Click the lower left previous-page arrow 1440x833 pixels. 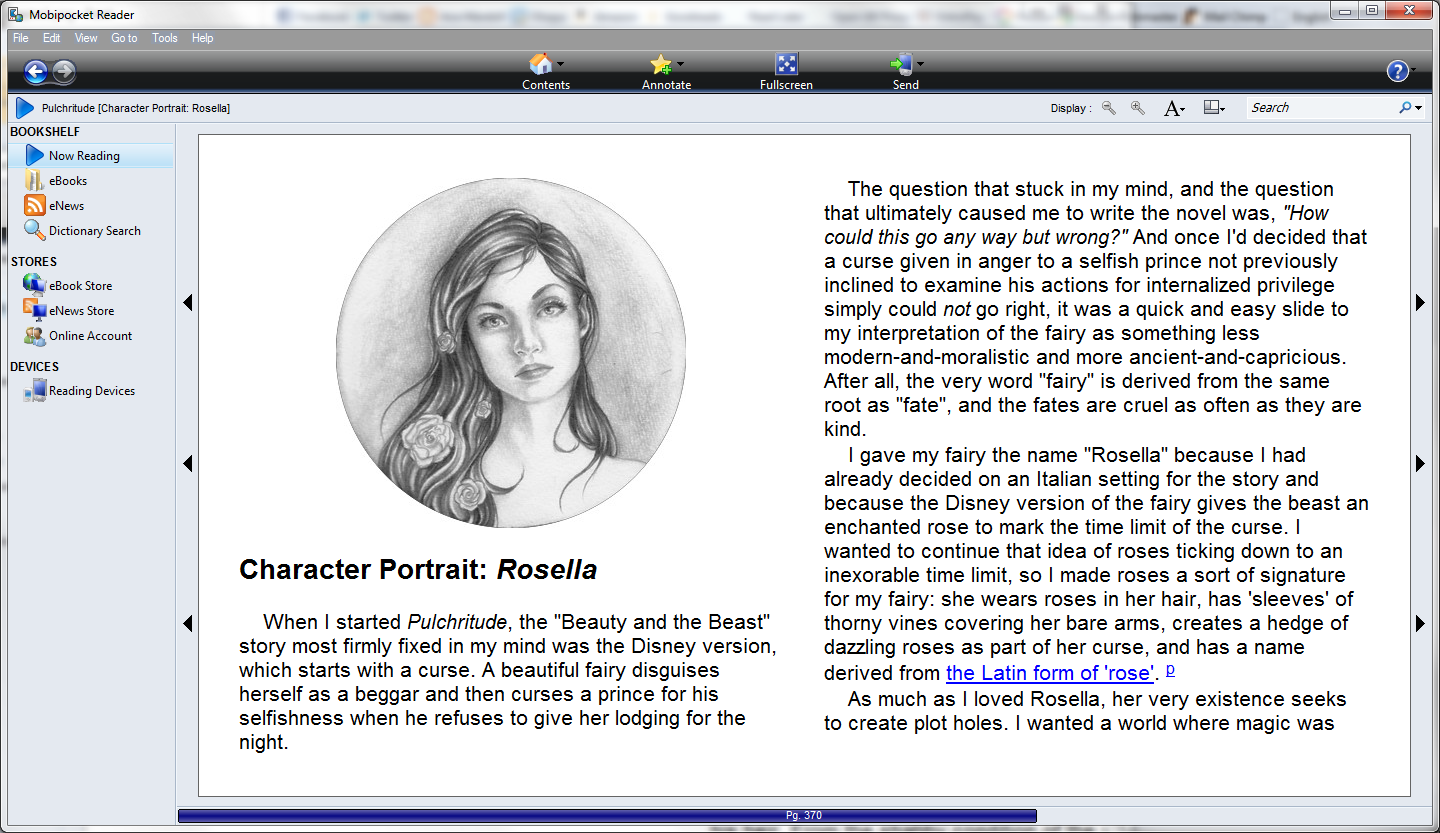pyautogui.click(x=187, y=623)
